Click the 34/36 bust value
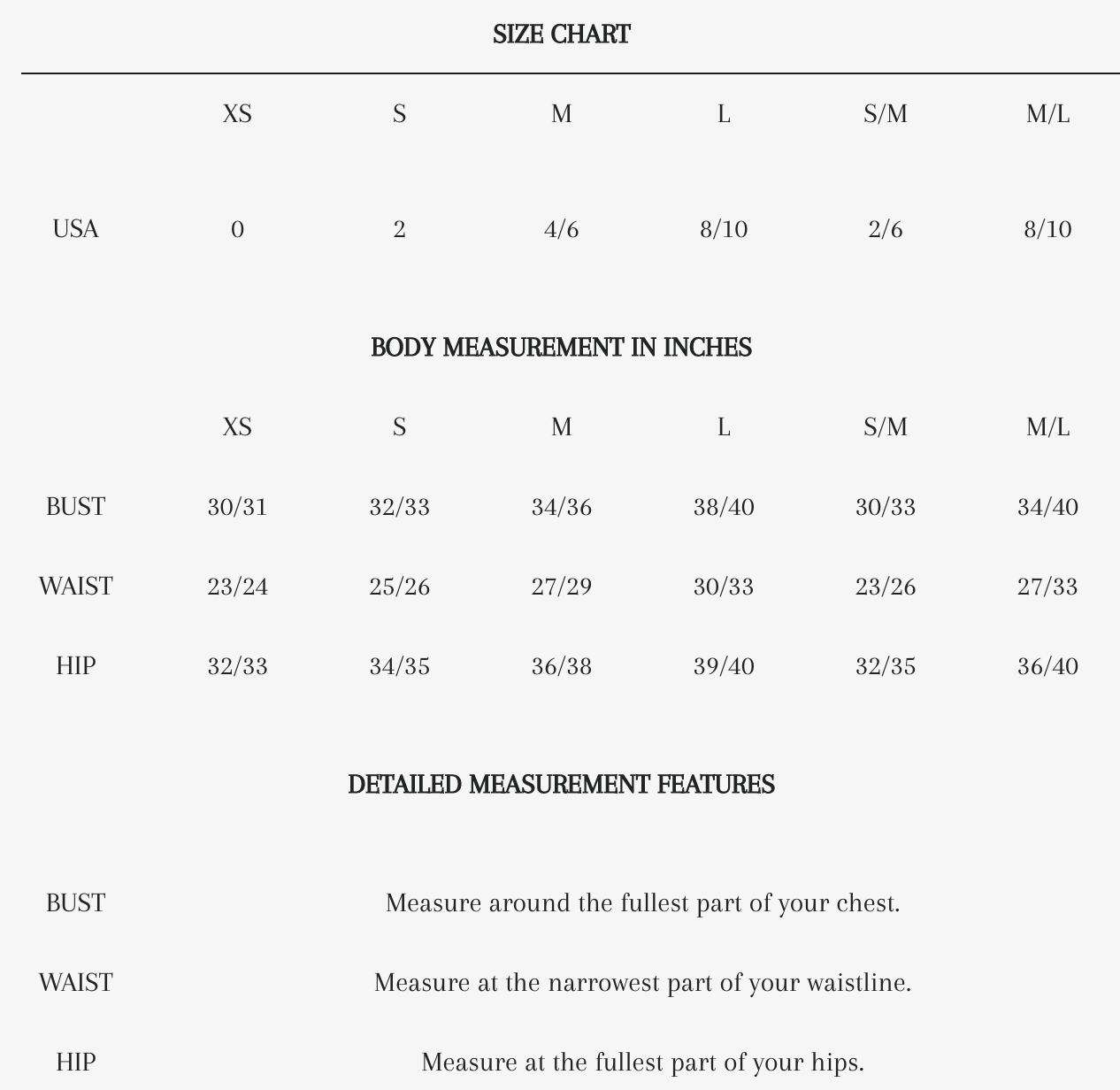1120x1090 pixels. click(561, 507)
